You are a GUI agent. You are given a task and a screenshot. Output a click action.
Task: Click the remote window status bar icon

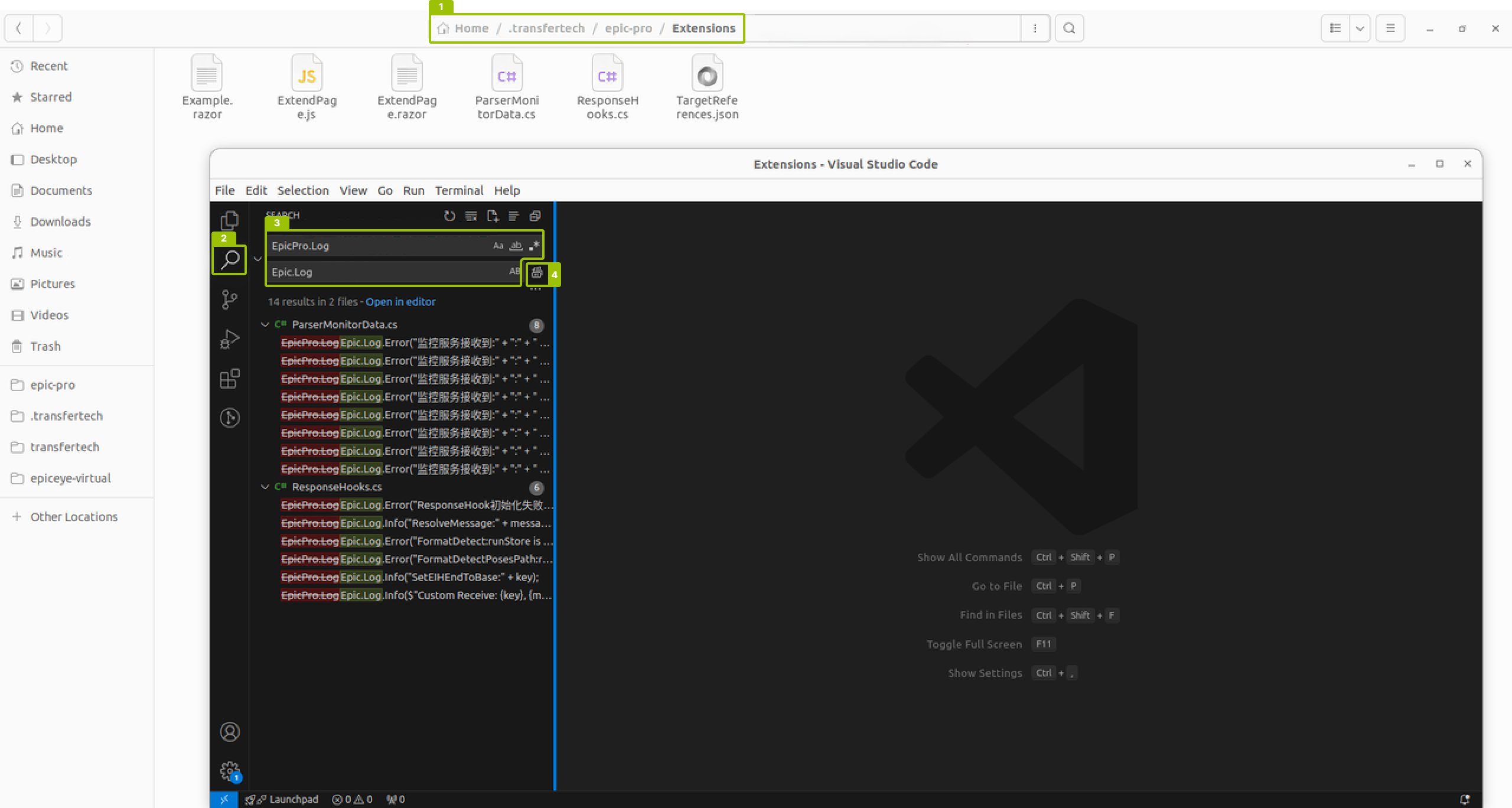coord(224,799)
